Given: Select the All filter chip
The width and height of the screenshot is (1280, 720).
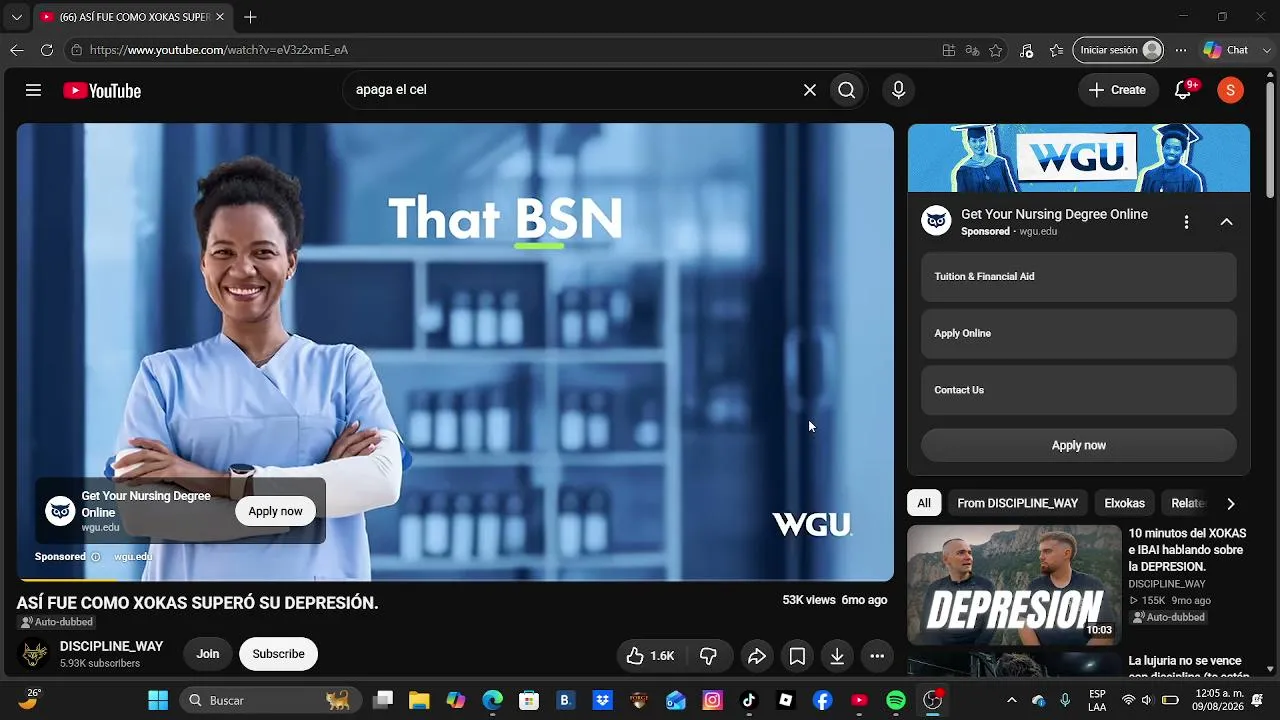Looking at the screenshot, I should 924,503.
